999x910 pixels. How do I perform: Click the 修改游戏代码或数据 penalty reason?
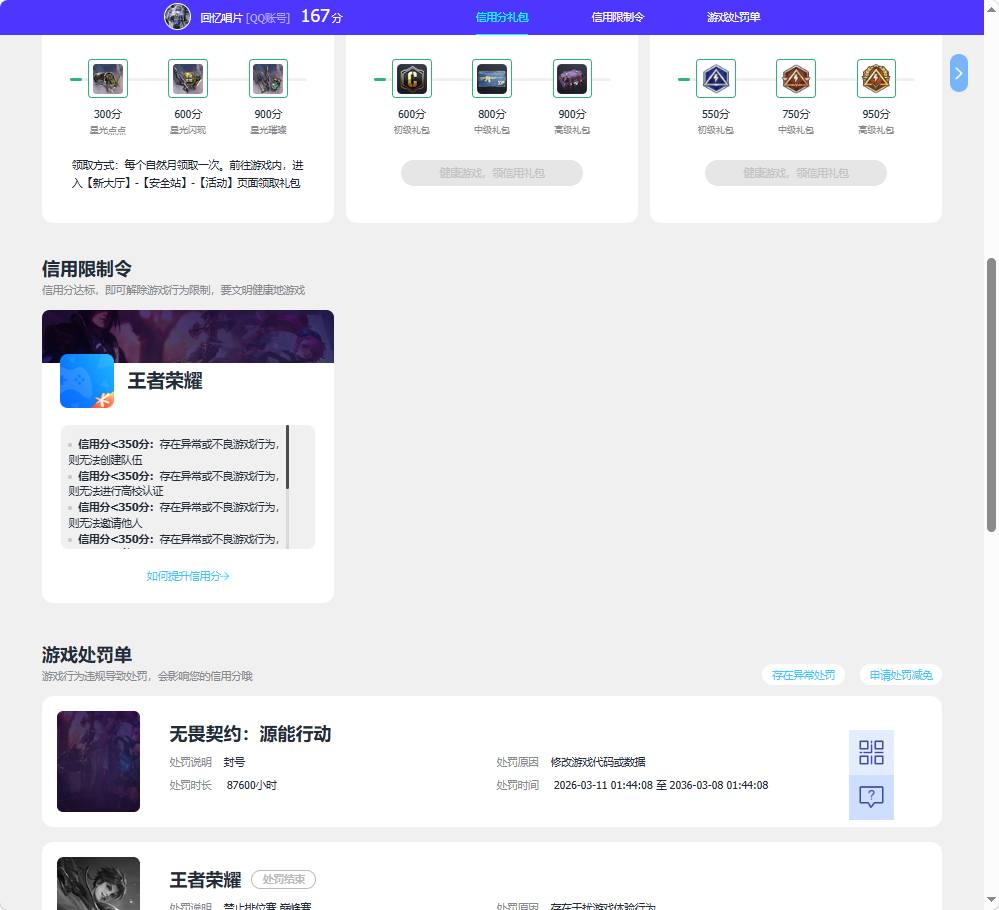[x=598, y=762]
